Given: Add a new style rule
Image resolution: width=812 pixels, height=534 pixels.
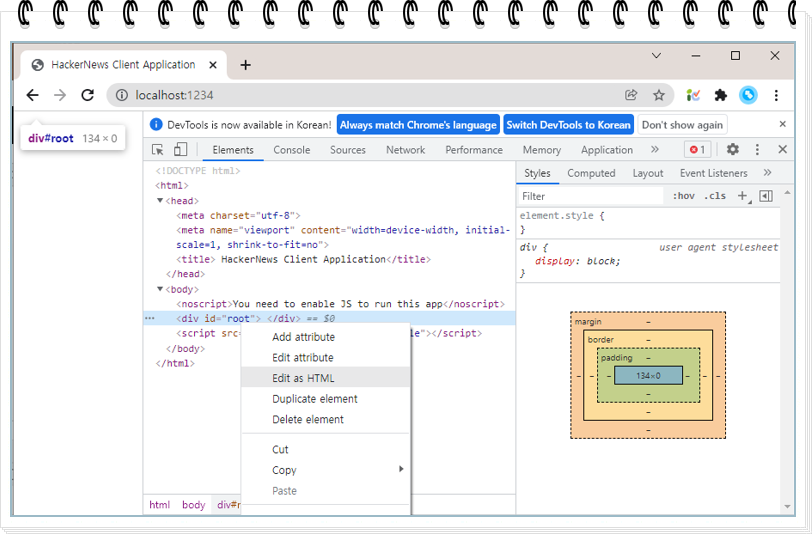Looking at the screenshot, I should [743, 196].
